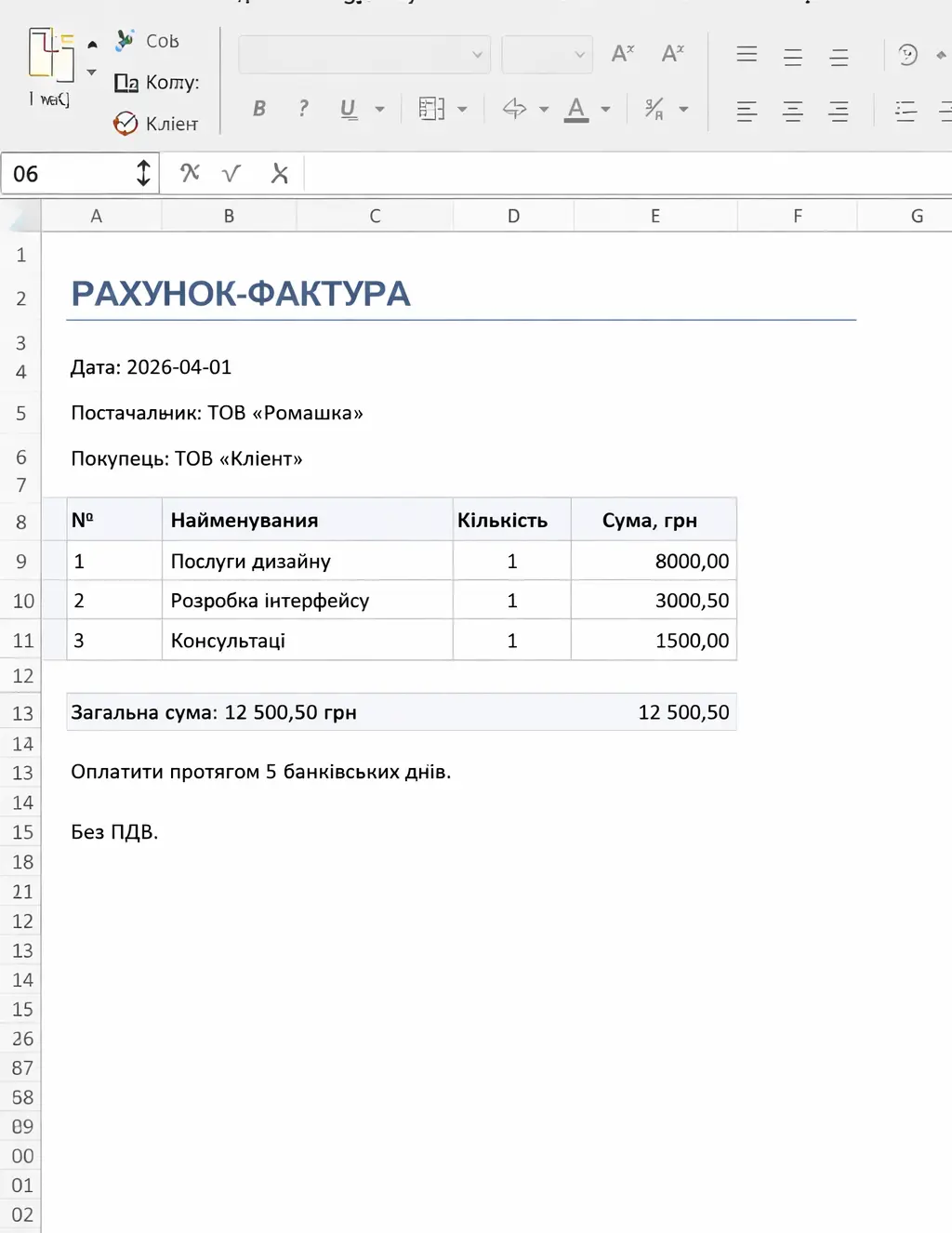Click the fill color icon
The image size is (952, 1233).
coord(515,109)
